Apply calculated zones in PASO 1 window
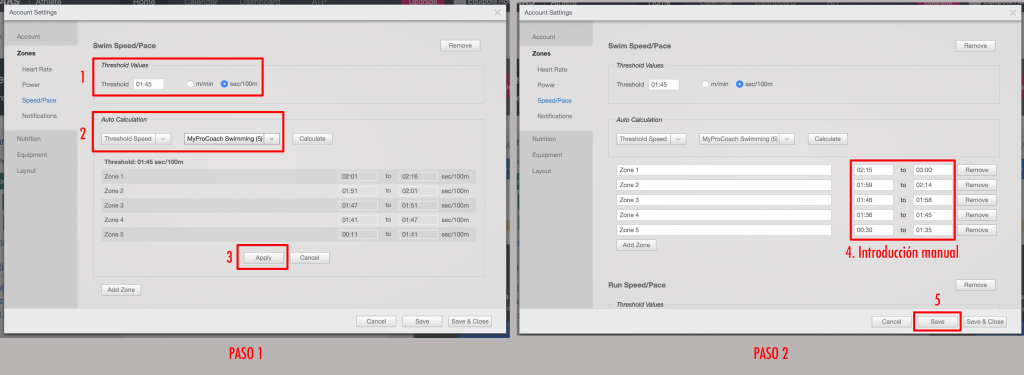This screenshot has width=1024, height=375. click(x=263, y=258)
